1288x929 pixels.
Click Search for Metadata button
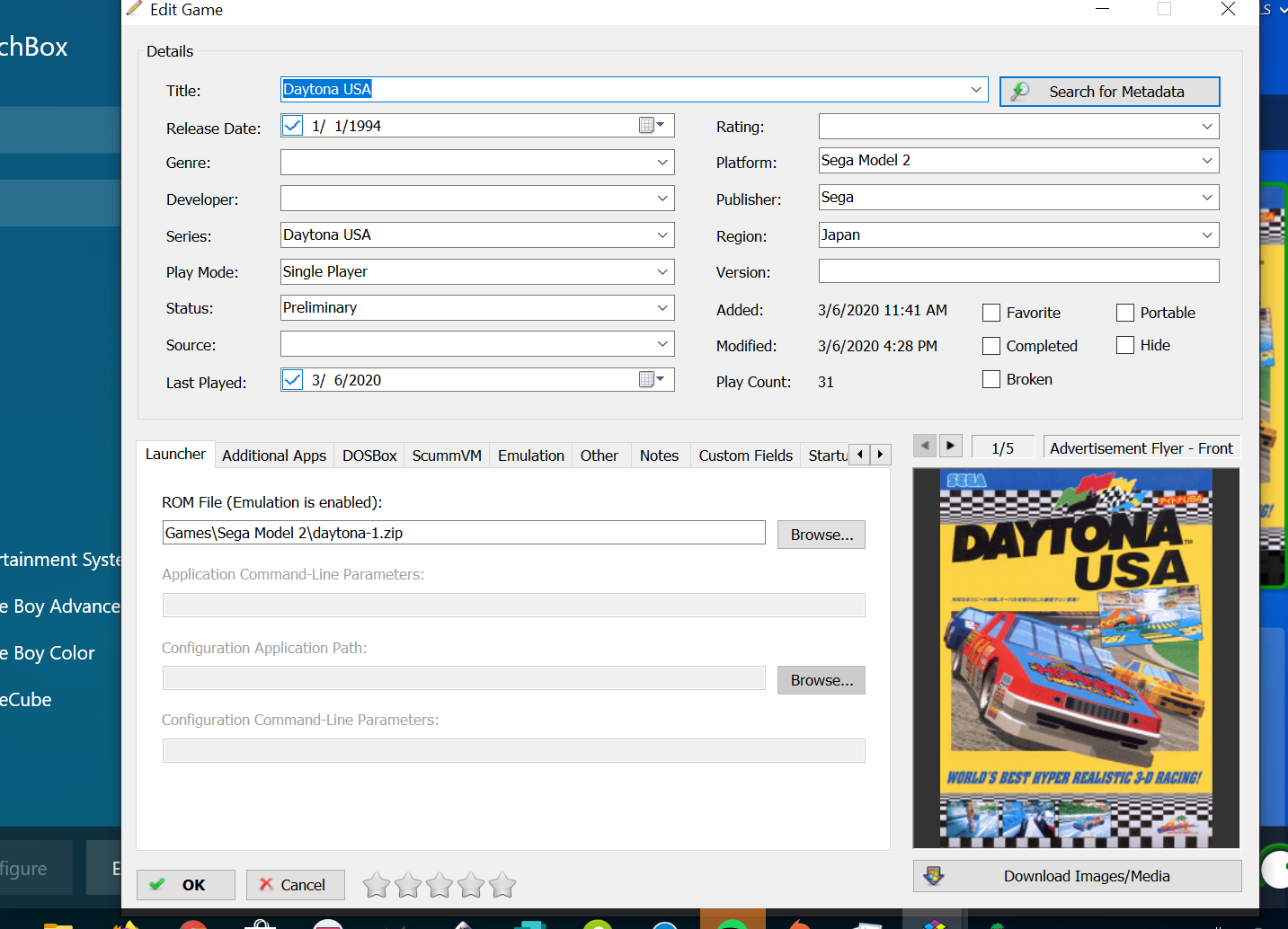click(x=1110, y=92)
